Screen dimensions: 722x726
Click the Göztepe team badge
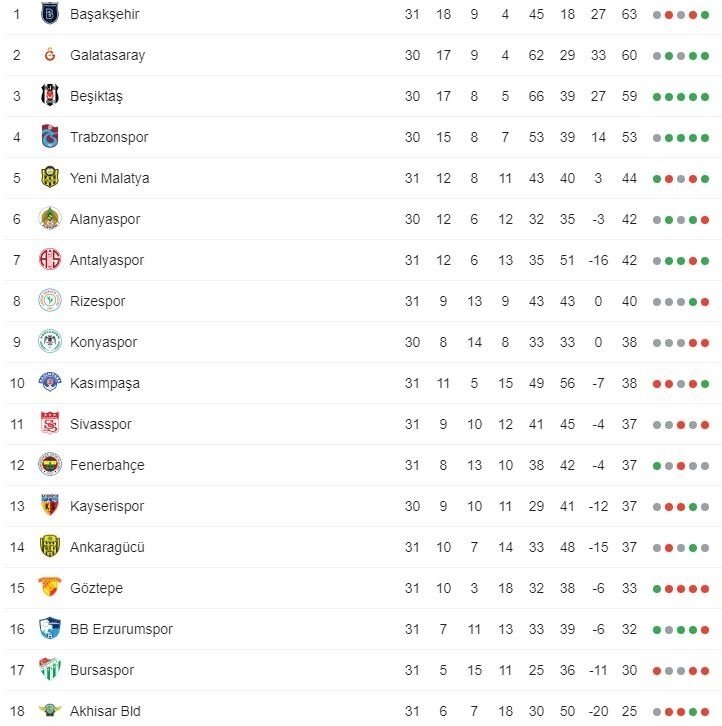point(49,588)
